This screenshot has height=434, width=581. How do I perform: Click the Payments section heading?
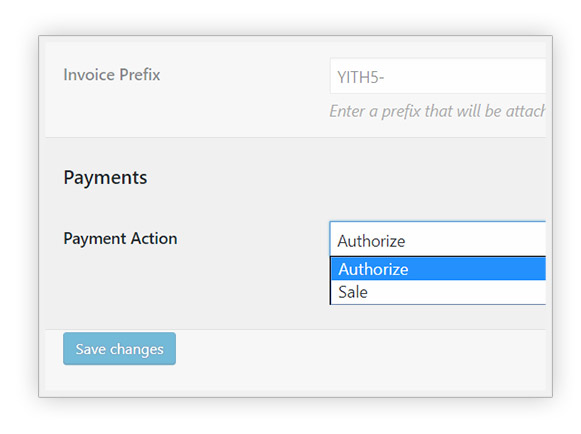coord(105,178)
